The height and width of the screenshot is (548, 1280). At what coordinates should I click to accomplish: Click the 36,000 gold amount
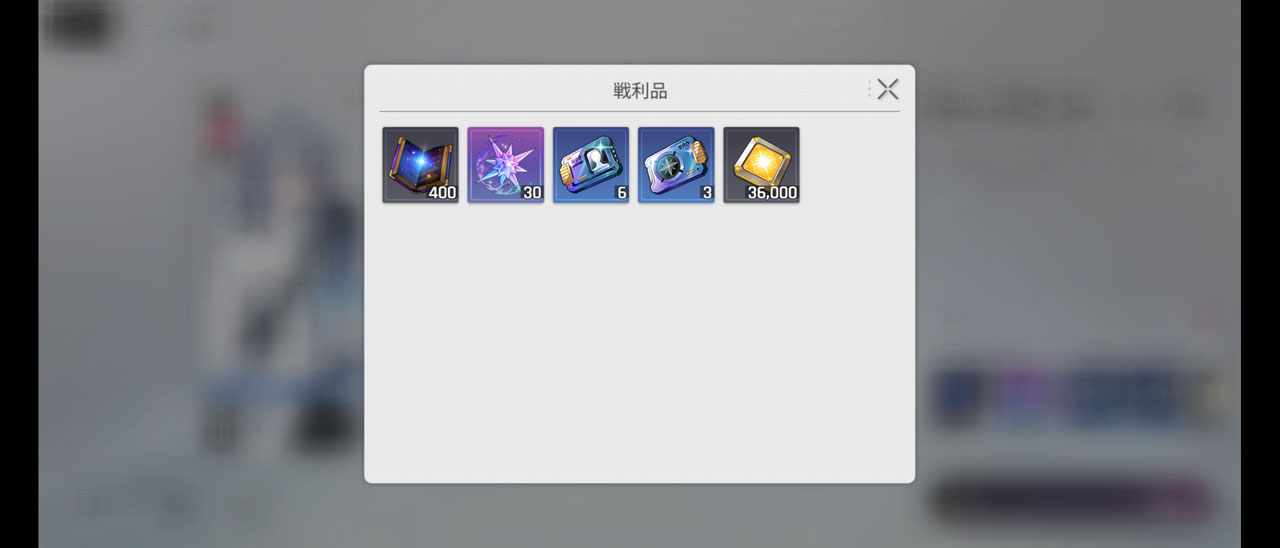772,192
